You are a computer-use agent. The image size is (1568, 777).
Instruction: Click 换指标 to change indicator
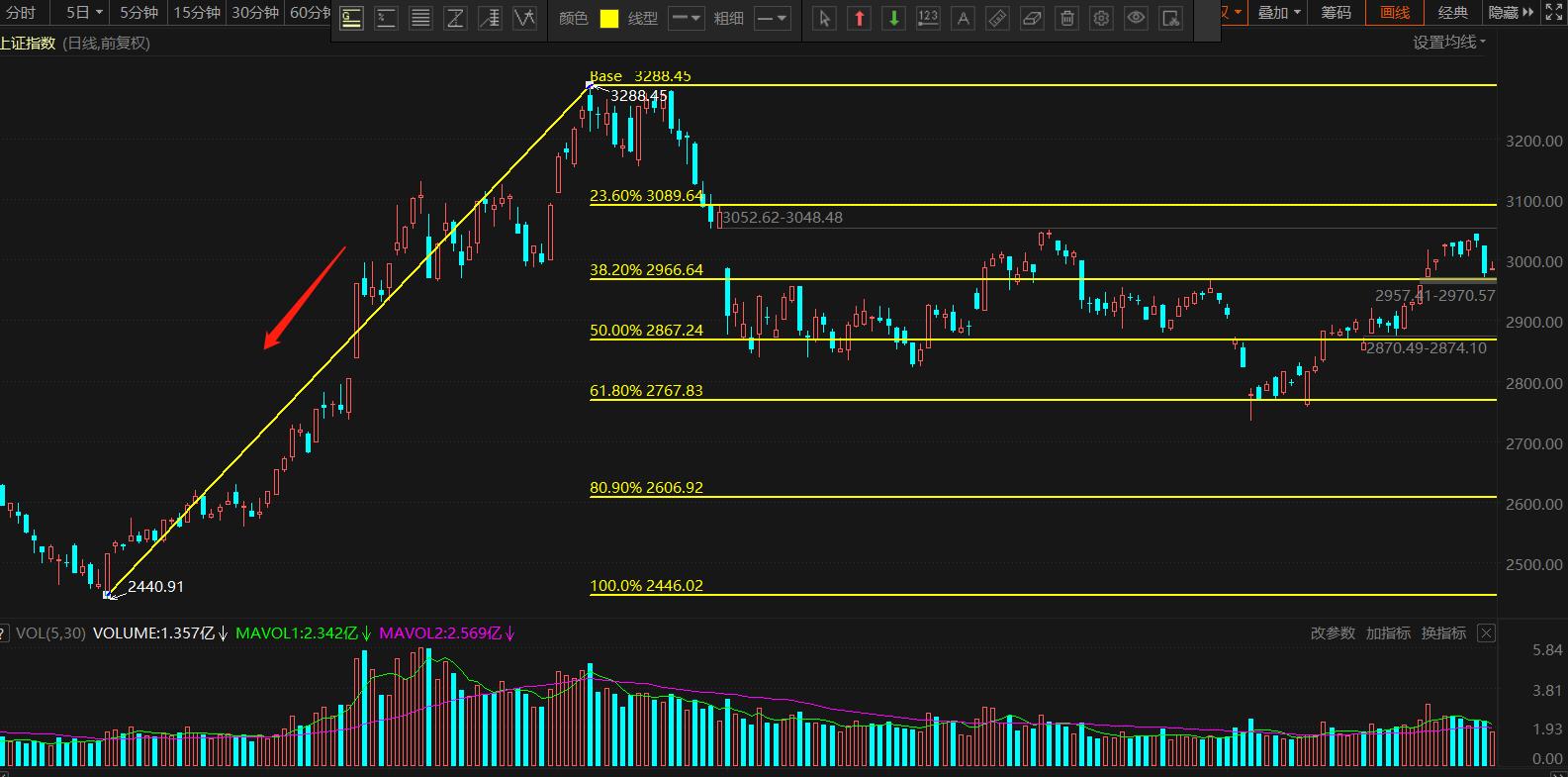[x=1443, y=633]
